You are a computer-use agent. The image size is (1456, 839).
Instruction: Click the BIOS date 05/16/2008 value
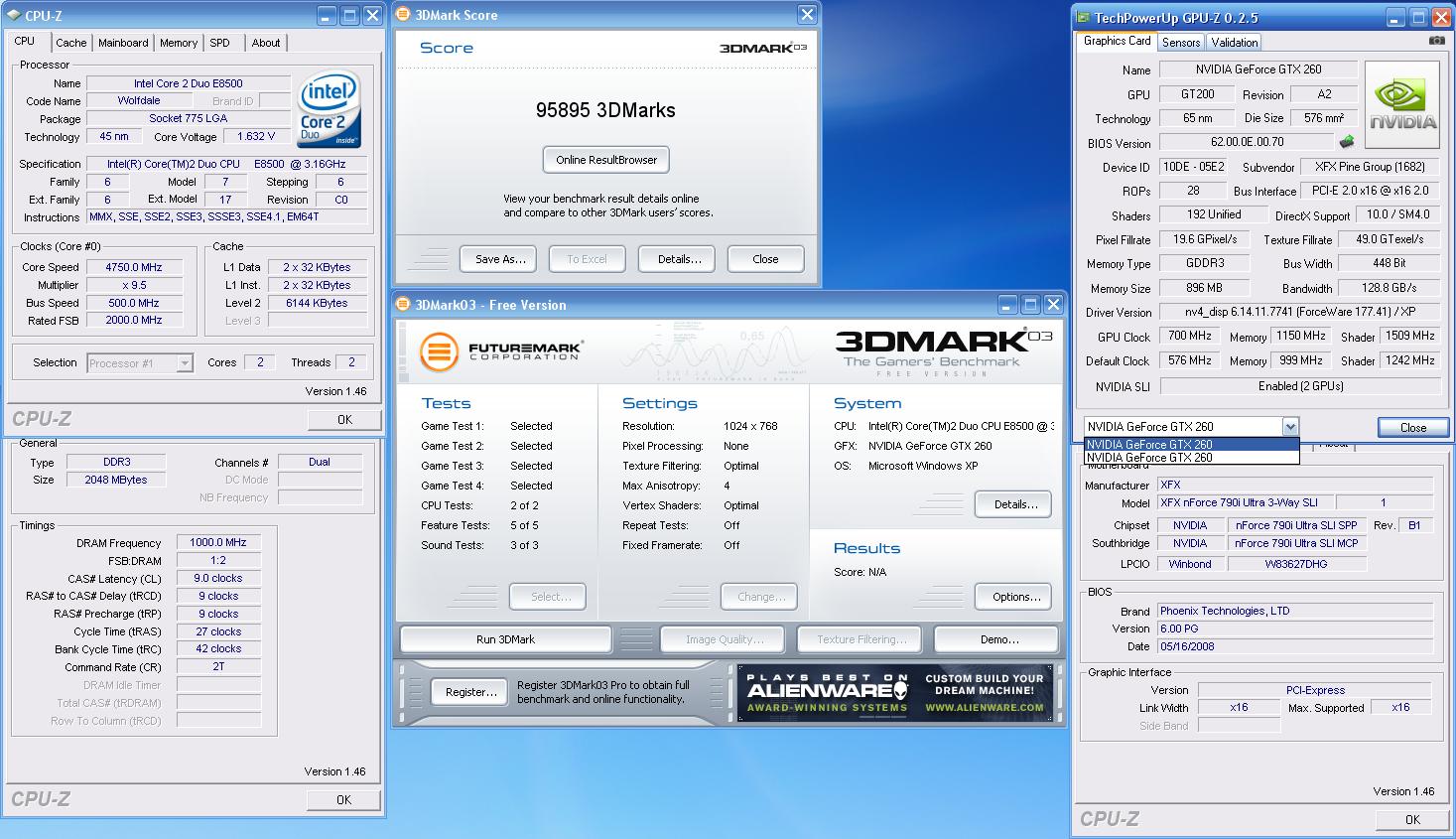coord(1295,646)
